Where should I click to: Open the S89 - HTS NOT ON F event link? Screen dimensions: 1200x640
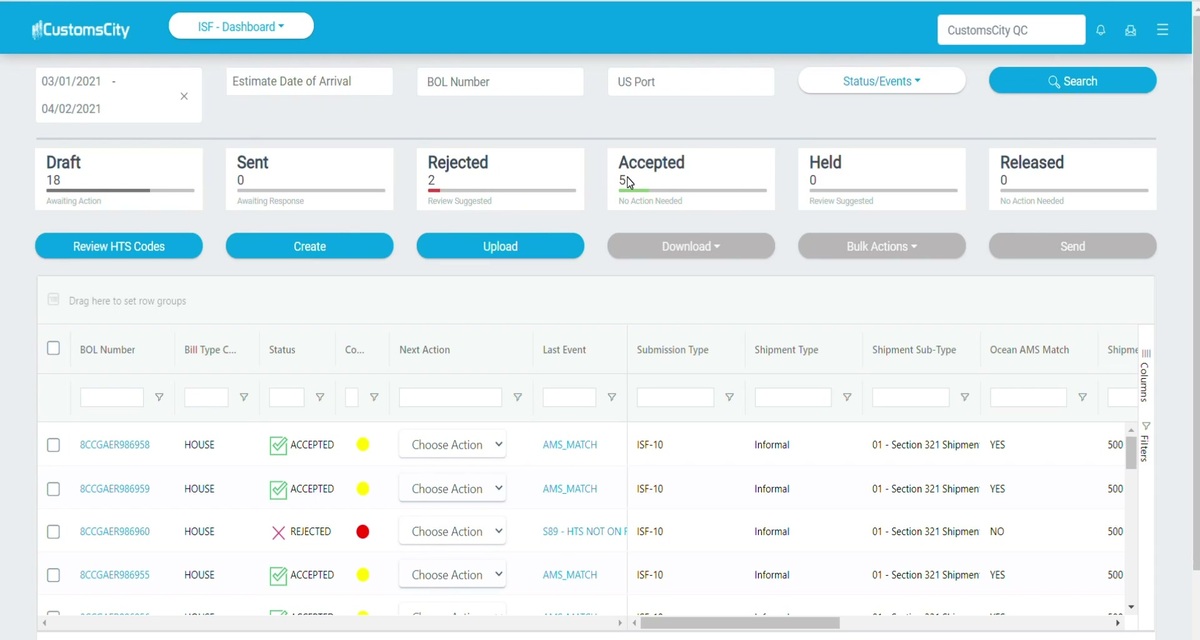click(x=585, y=532)
